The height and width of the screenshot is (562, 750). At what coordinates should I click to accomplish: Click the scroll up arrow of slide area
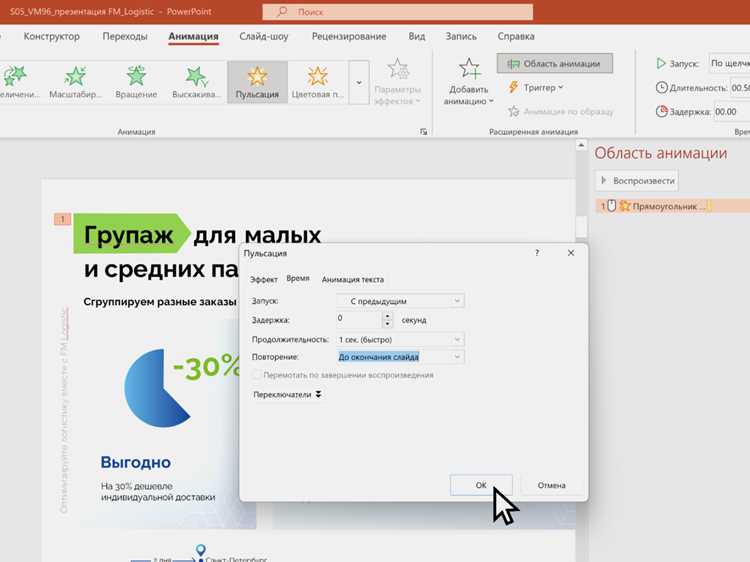coord(581,145)
